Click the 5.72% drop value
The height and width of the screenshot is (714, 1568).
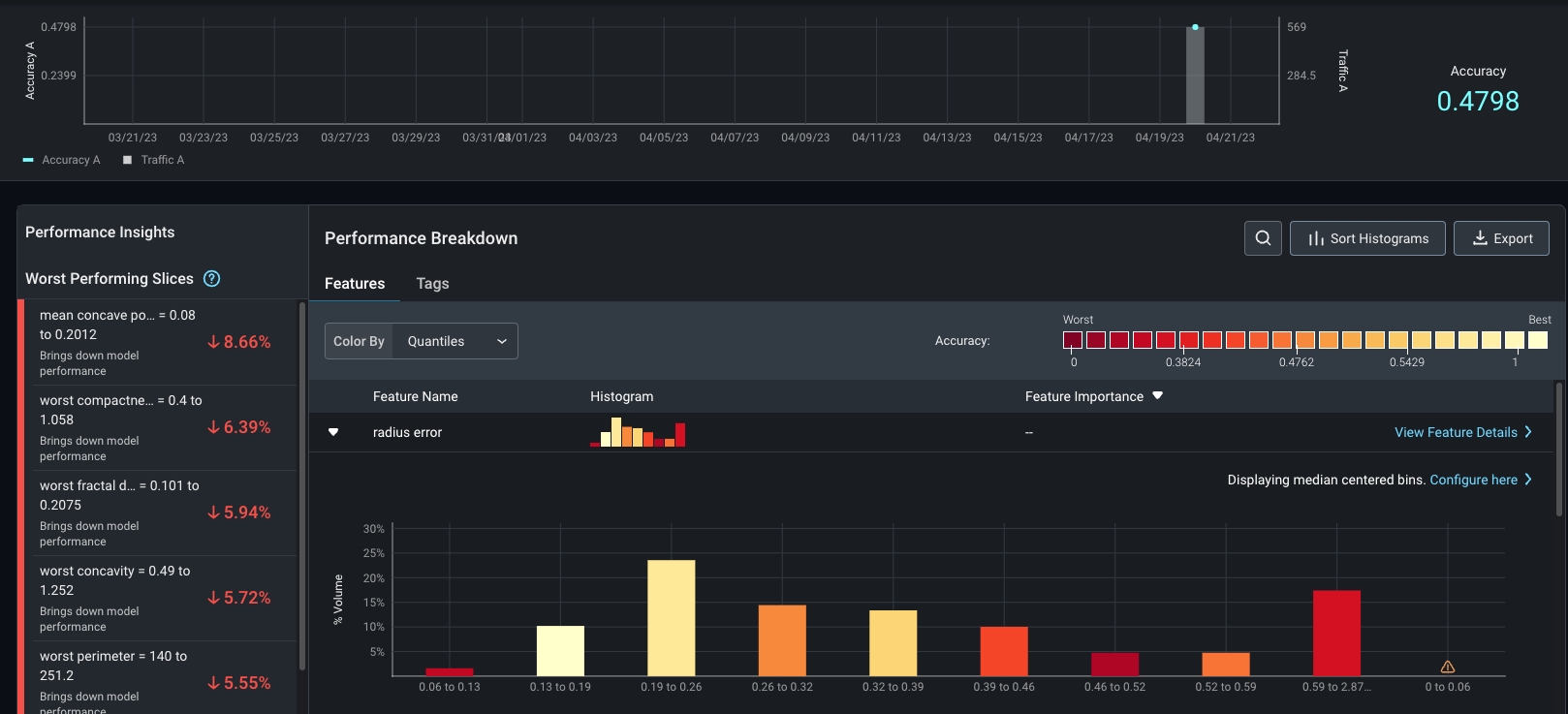pos(239,598)
